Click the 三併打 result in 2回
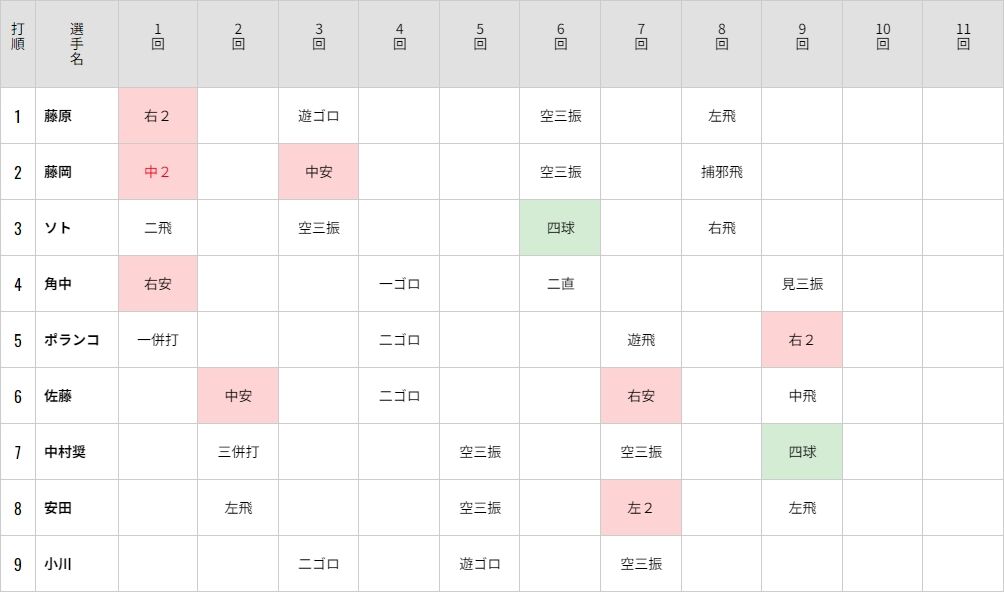The height and width of the screenshot is (592, 1004). (x=238, y=452)
